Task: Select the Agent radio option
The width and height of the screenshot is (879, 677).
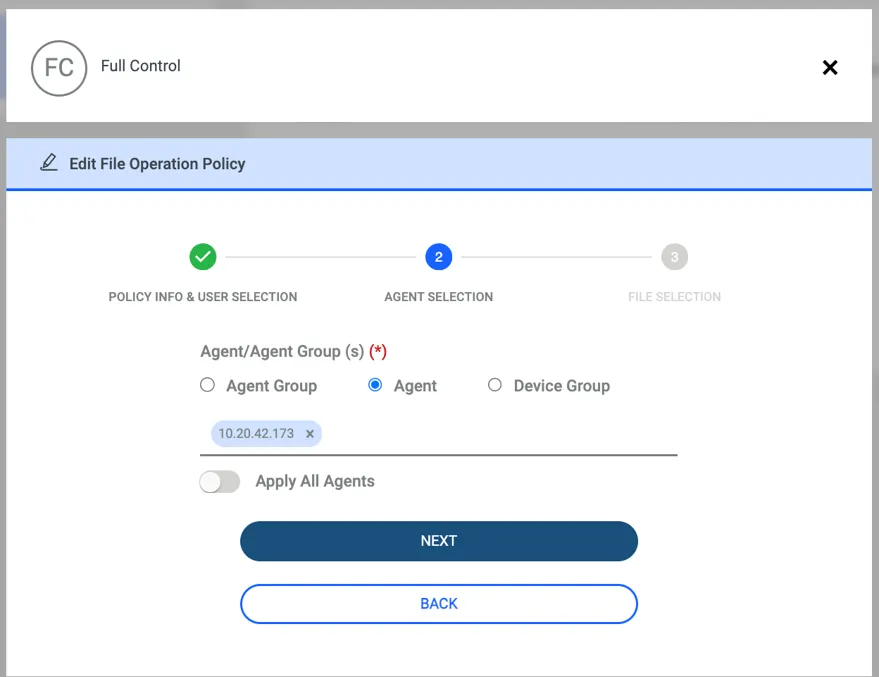Action: 375,385
